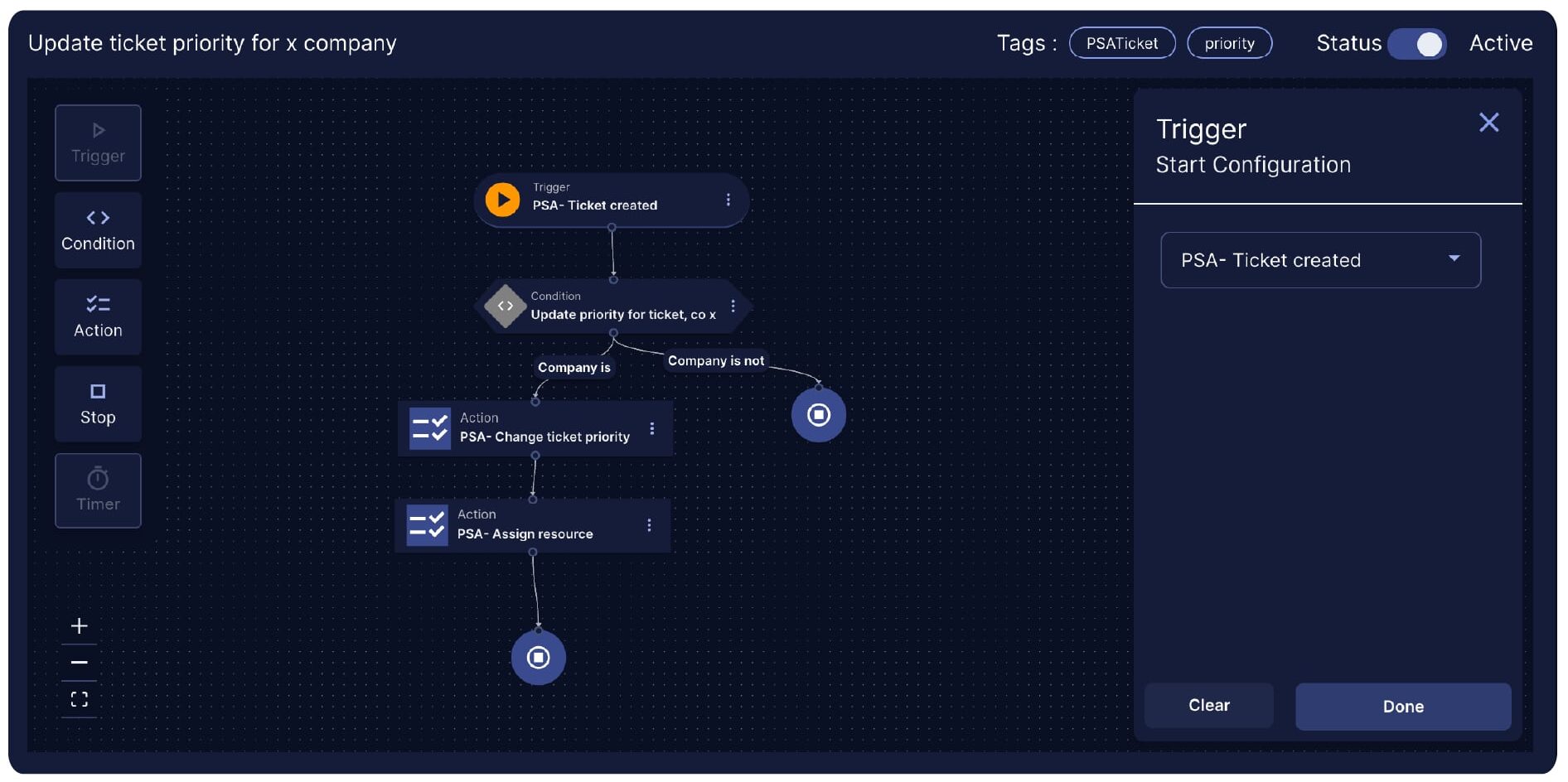Click the Company is not branch label
This screenshot has width=1568, height=782.
pos(716,361)
